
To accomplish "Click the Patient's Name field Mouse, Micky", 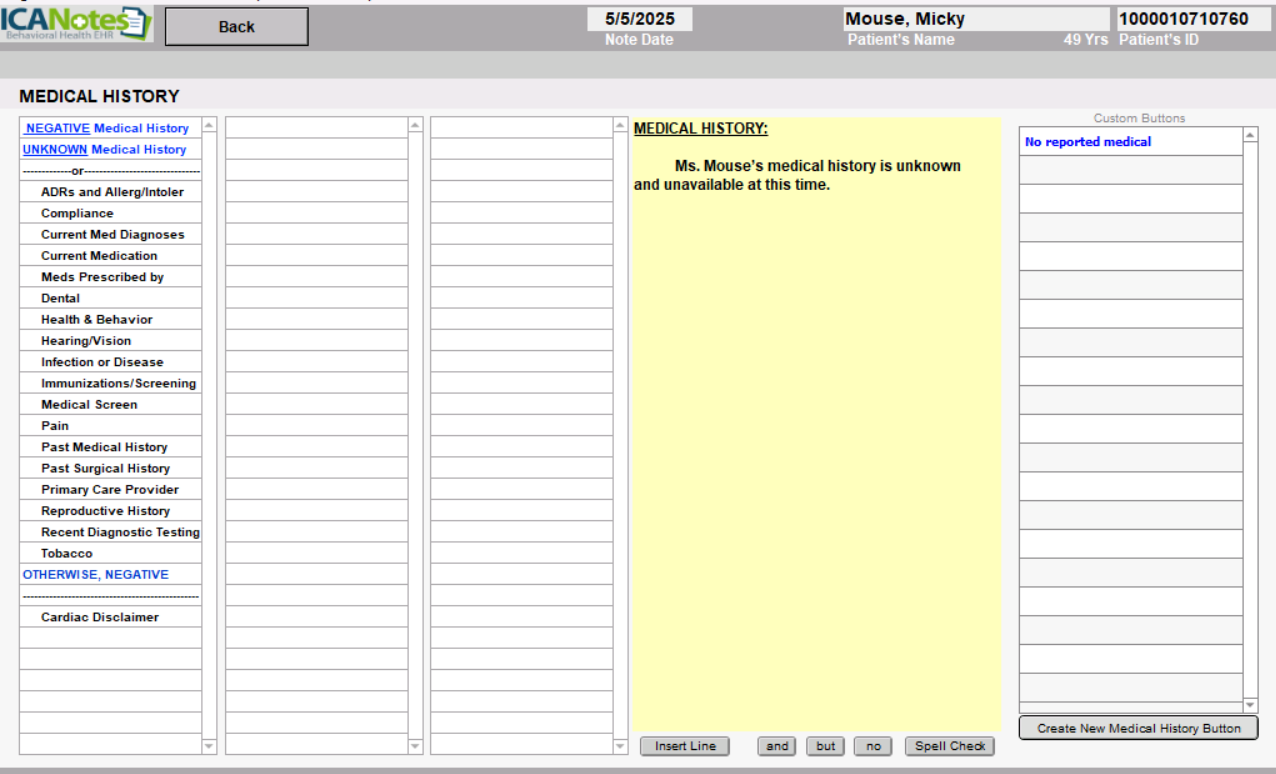I will [x=976, y=19].
